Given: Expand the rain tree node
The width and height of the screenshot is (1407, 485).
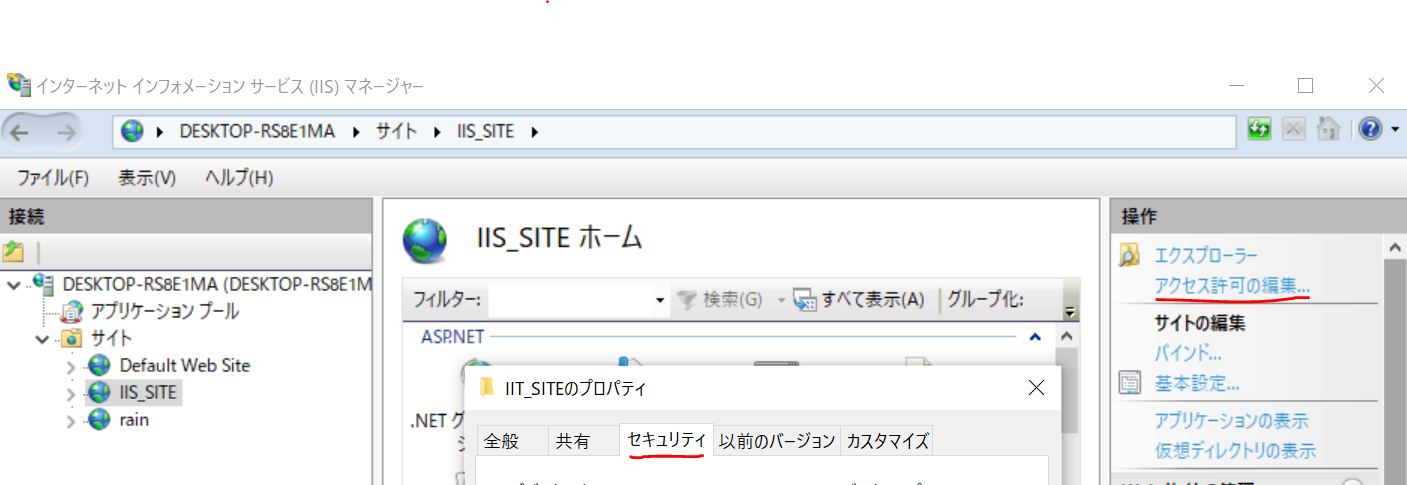Looking at the screenshot, I should click(71, 420).
